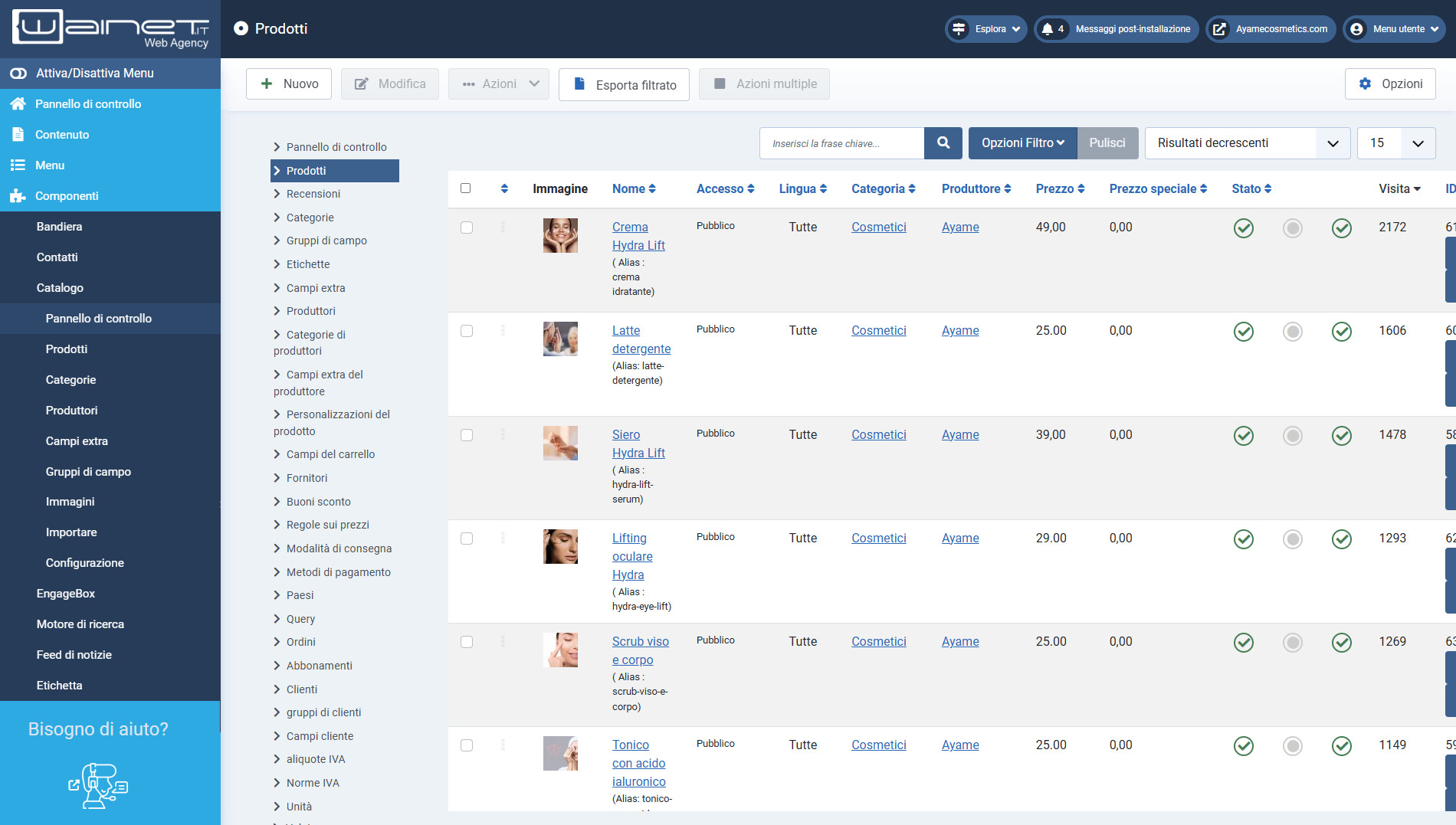Click the Pannello di controllo home icon
This screenshot has width=1456, height=825.
(x=18, y=103)
